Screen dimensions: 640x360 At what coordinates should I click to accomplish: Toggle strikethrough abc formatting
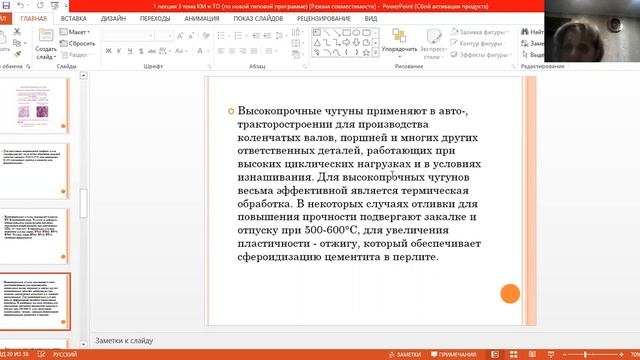(x=152, y=51)
